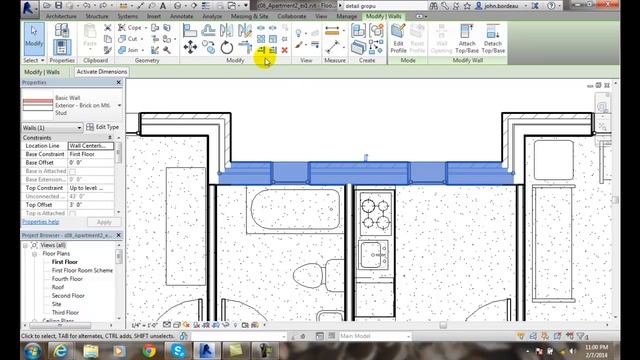Click the Array tool icon

pyautogui.click(x=261, y=39)
